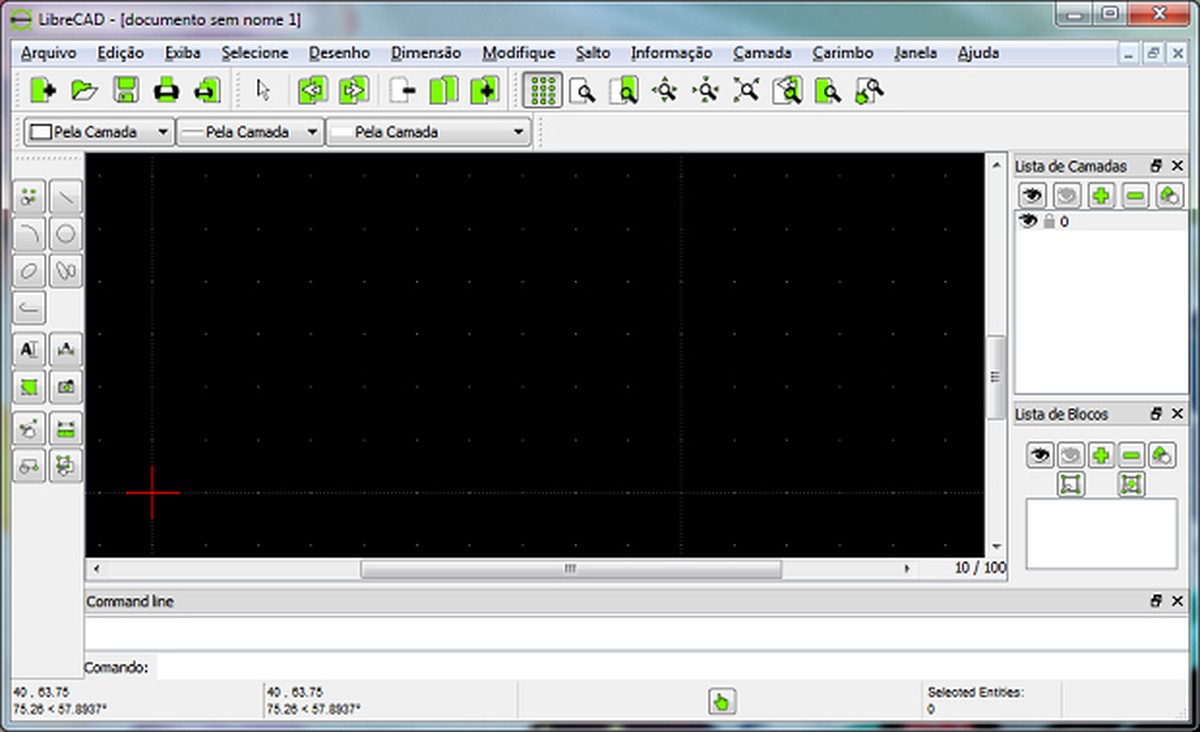Select the Circle drawing tool
The width and height of the screenshot is (1200, 732).
pos(66,234)
